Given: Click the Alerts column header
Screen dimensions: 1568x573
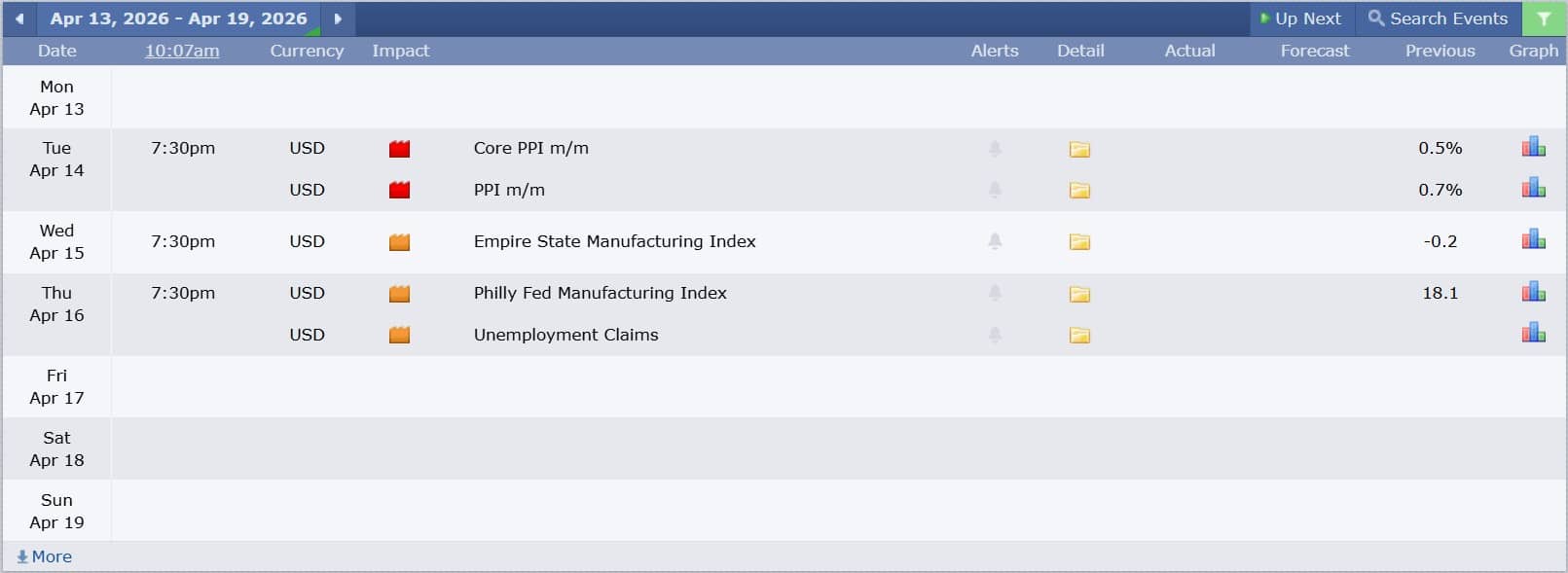Looking at the screenshot, I should (995, 51).
